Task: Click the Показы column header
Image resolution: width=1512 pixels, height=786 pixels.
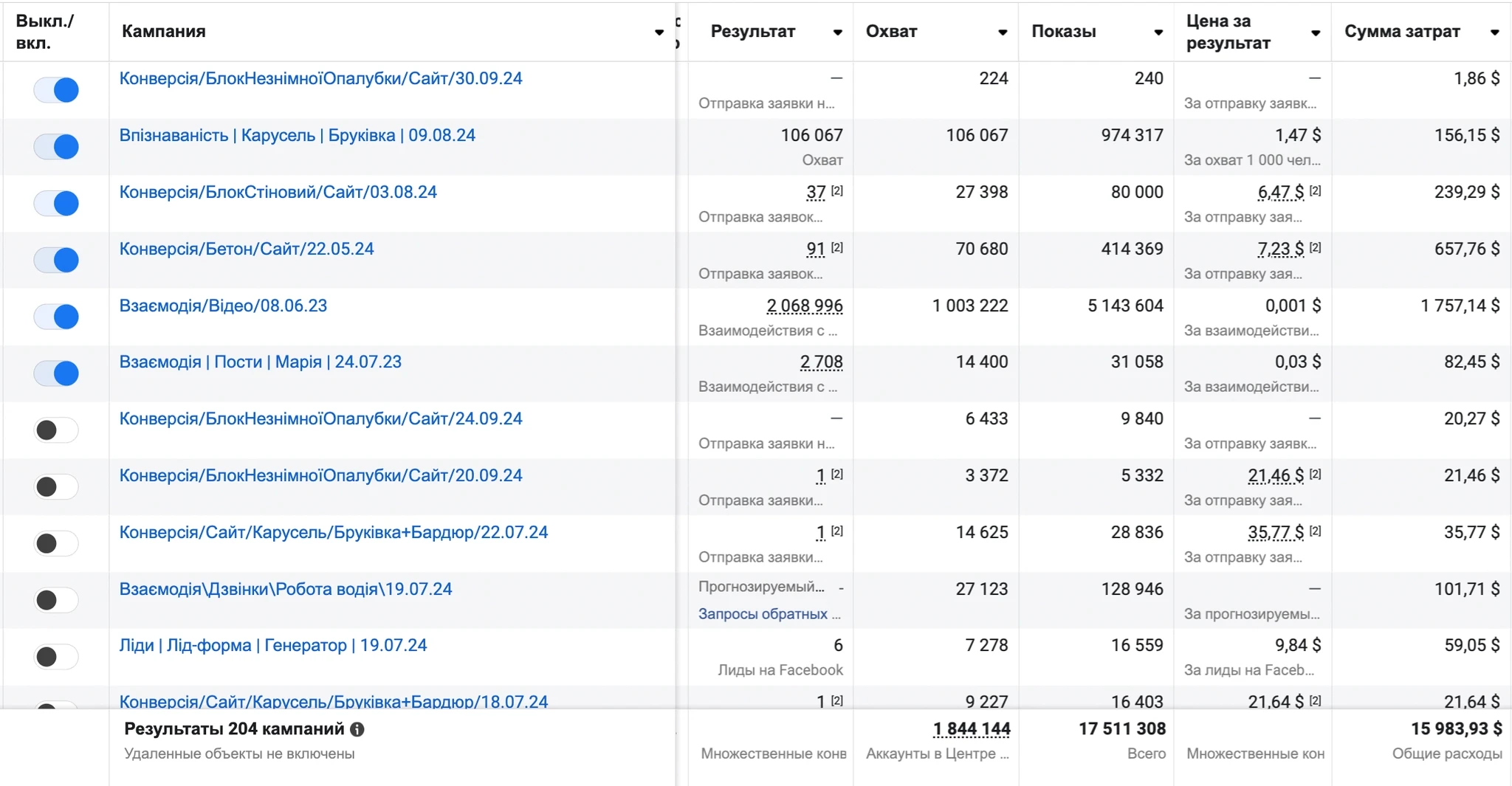Action: pos(1063,32)
